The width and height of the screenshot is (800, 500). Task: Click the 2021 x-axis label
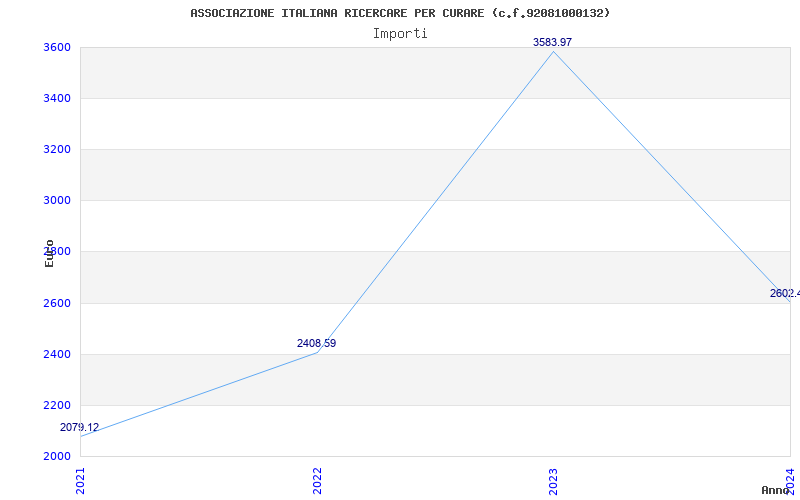pyautogui.click(x=81, y=481)
